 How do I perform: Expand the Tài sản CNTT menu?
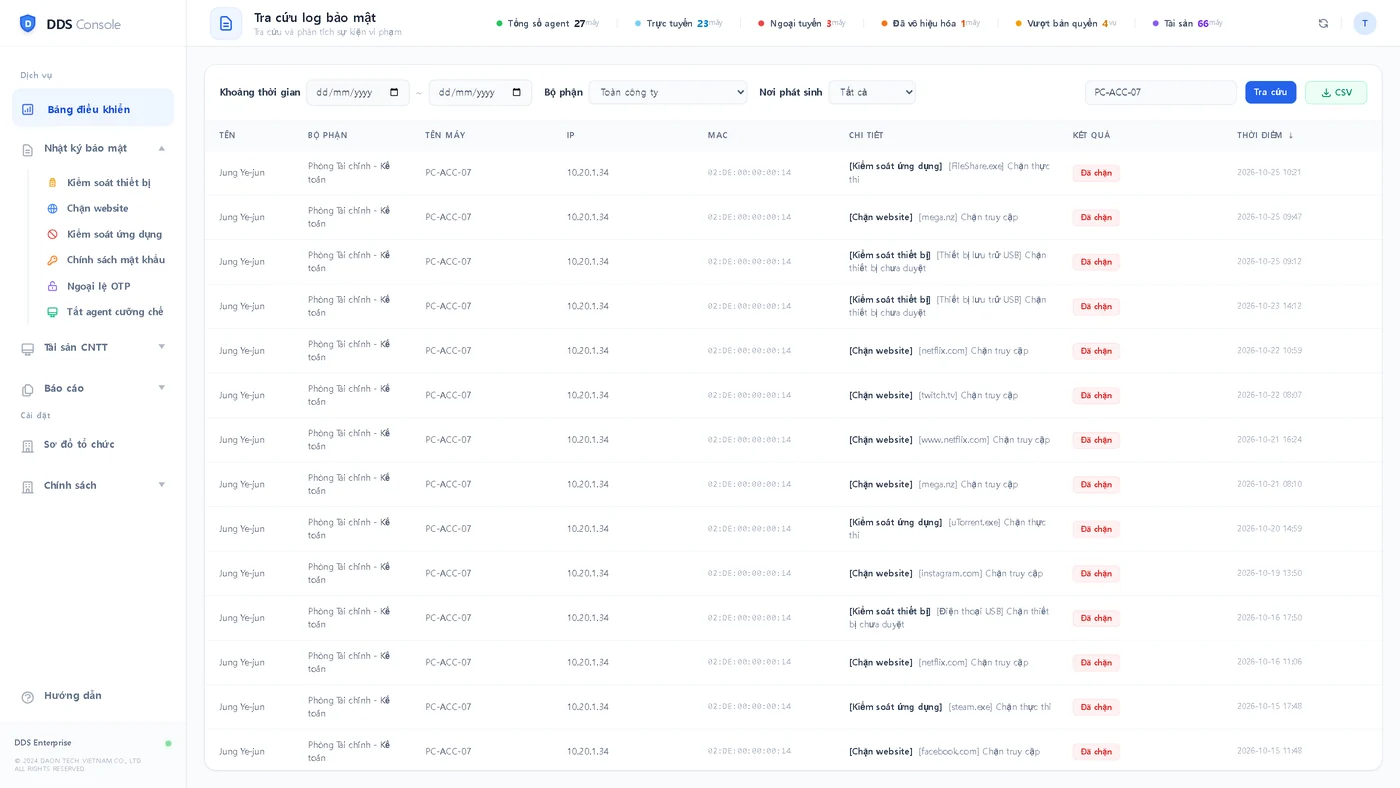pyautogui.click(x=93, y=347)
